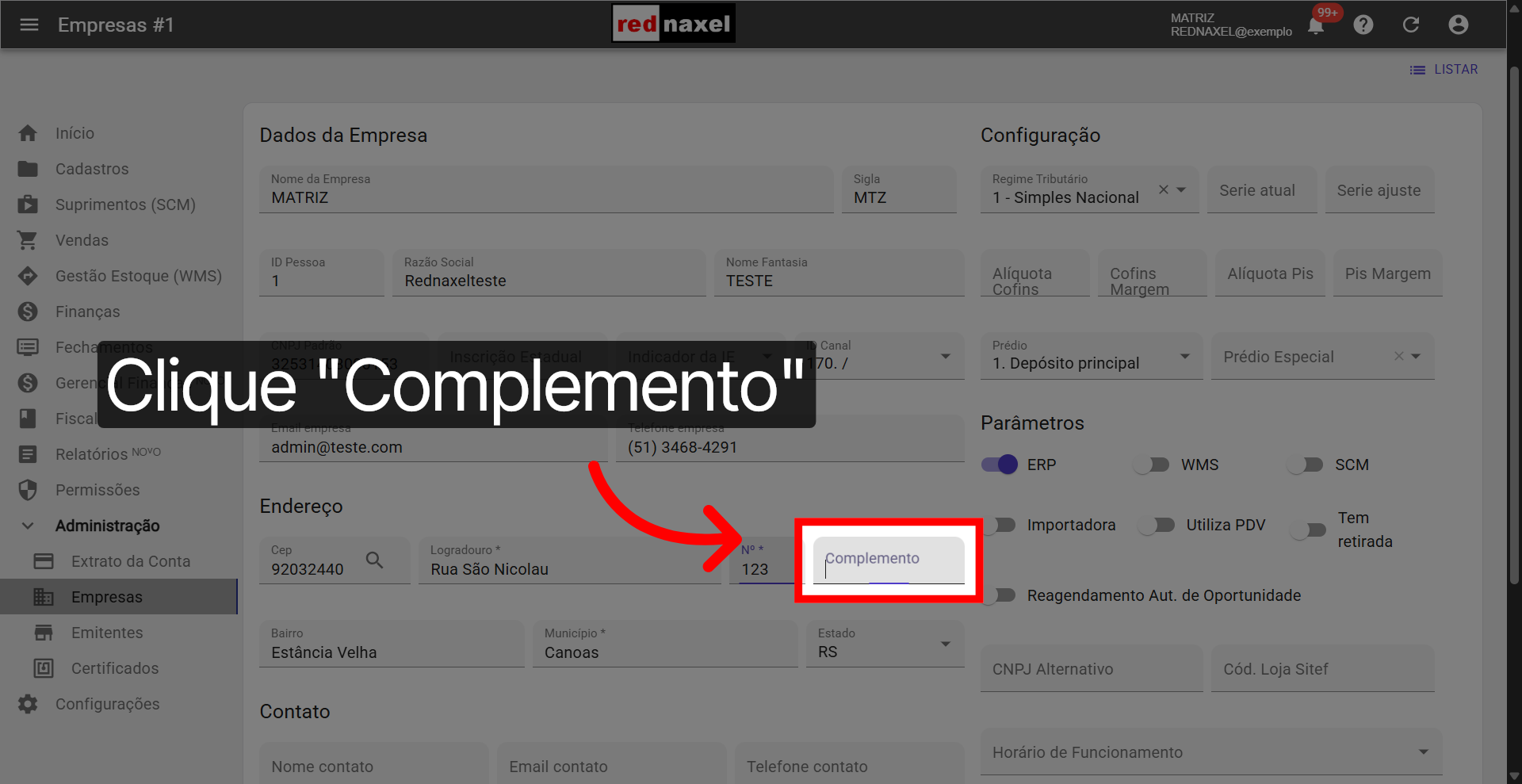Search CEP using the magnifier icon
Viewport: 1522px width, 784px height.
(375, 560)
